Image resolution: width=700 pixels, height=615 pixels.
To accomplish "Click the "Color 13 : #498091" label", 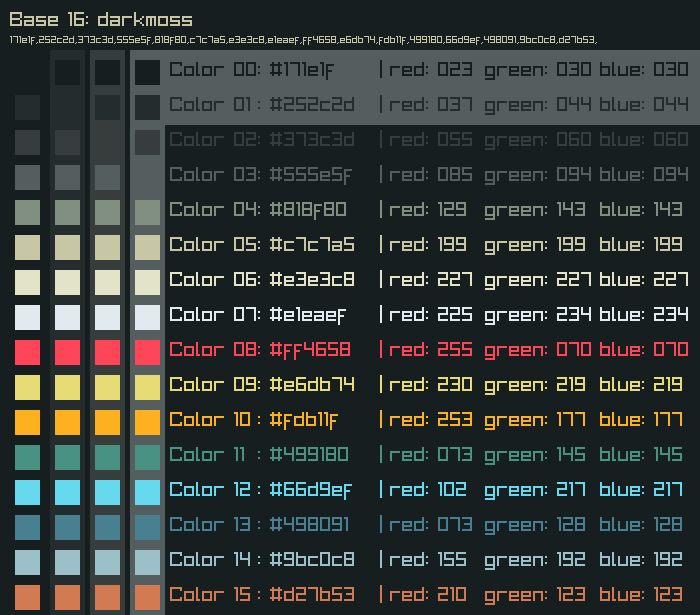I will tap(260, 525).
